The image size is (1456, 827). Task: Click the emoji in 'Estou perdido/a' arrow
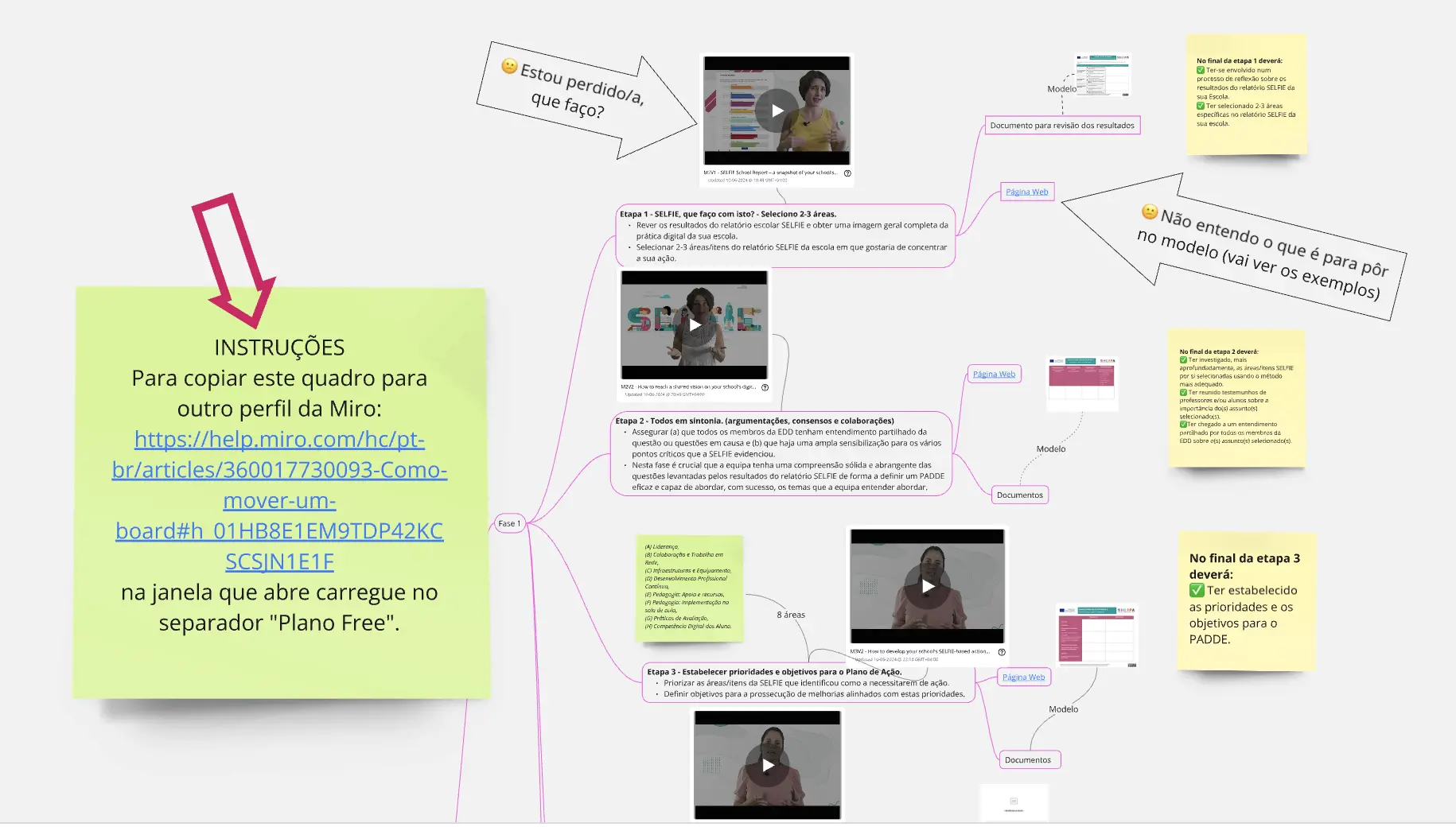pyautogui.click(x=510, y=66)
